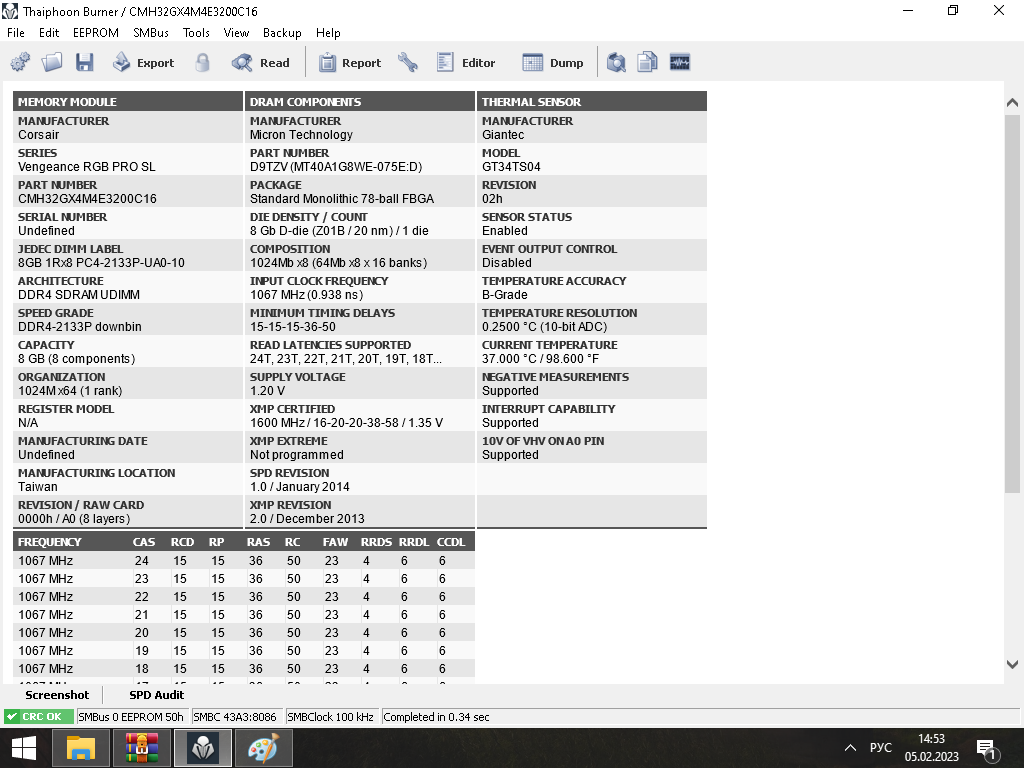The width and height of the screenshot is (1024, 768).
Task: Click the padlock write-protection icon
Action: click(202, 62)
